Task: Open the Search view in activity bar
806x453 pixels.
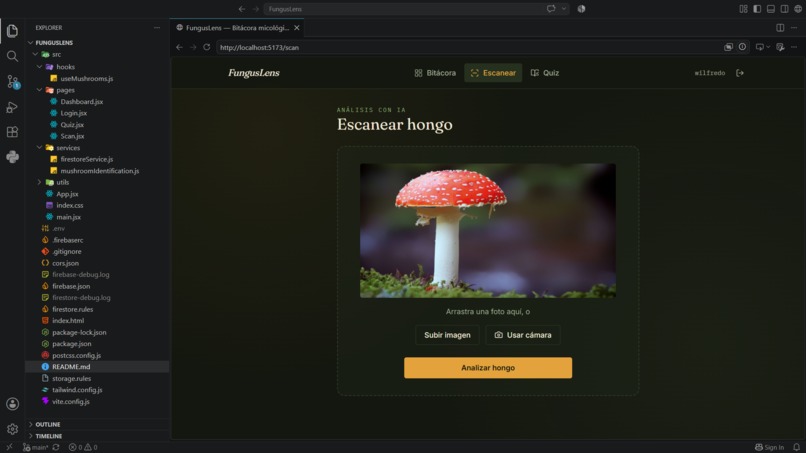Action: point(12,56)
